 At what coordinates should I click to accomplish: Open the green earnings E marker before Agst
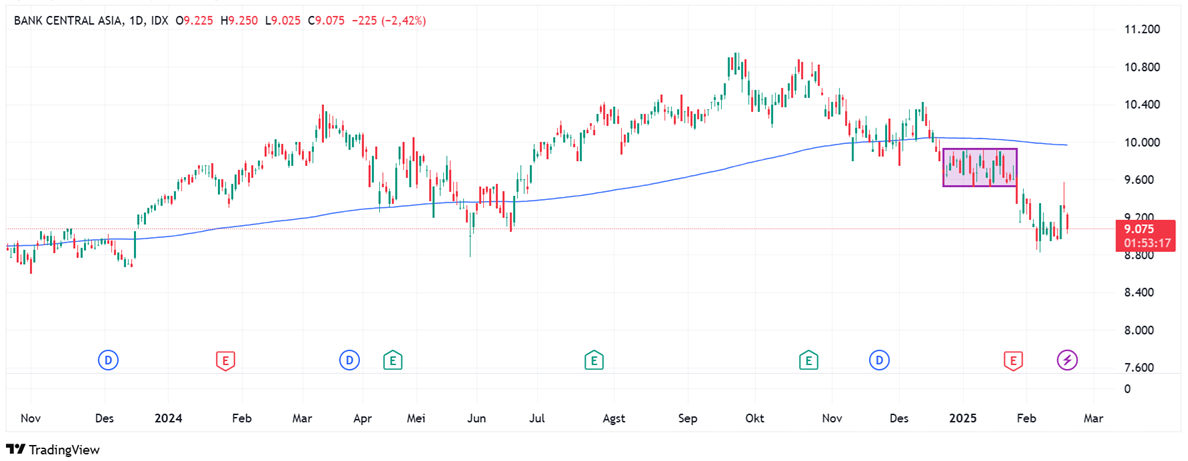coord(594,360)
